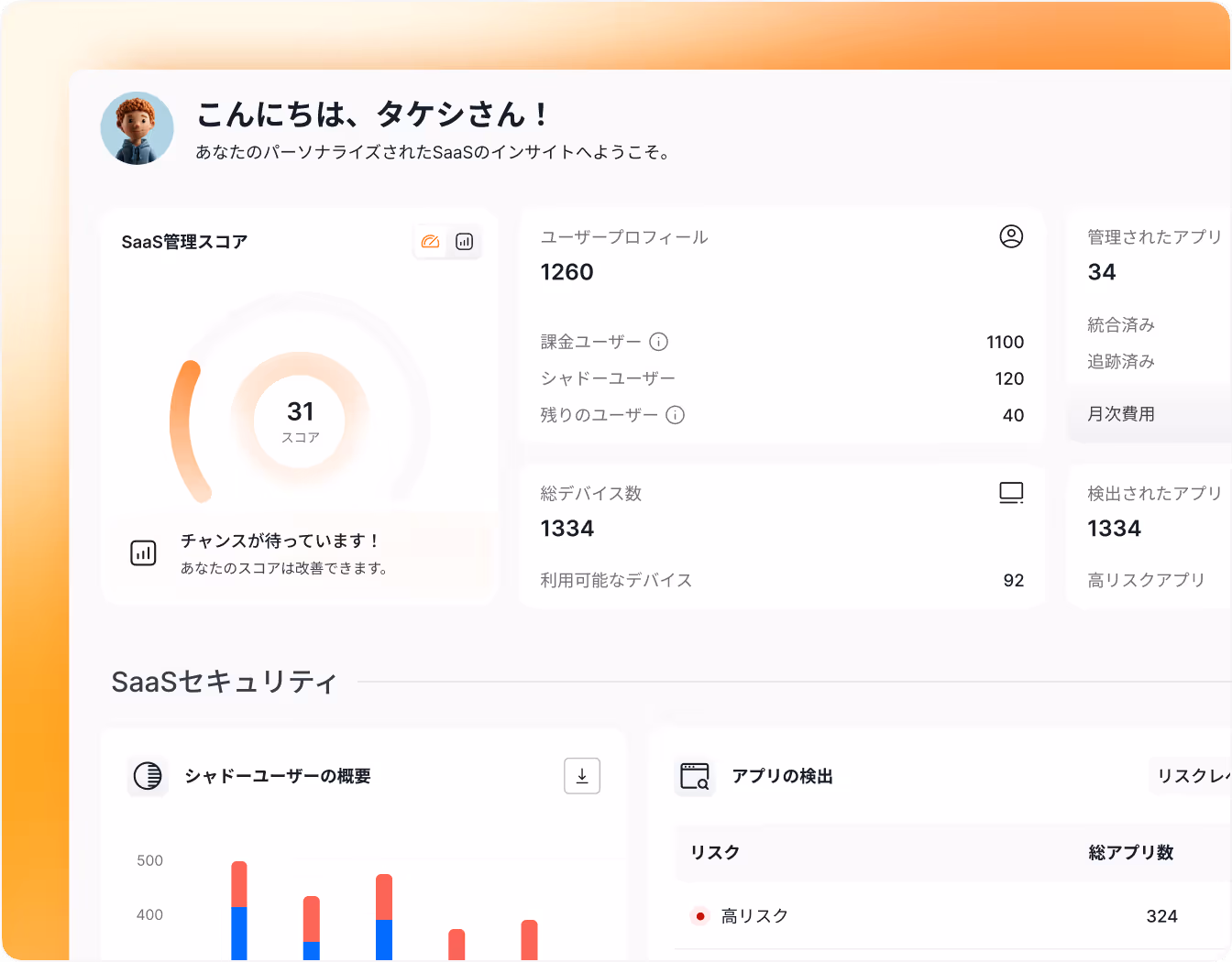The image size is (1232, 962).
Task: Open Takeshi's profile avatar
Action: [137, 128]
